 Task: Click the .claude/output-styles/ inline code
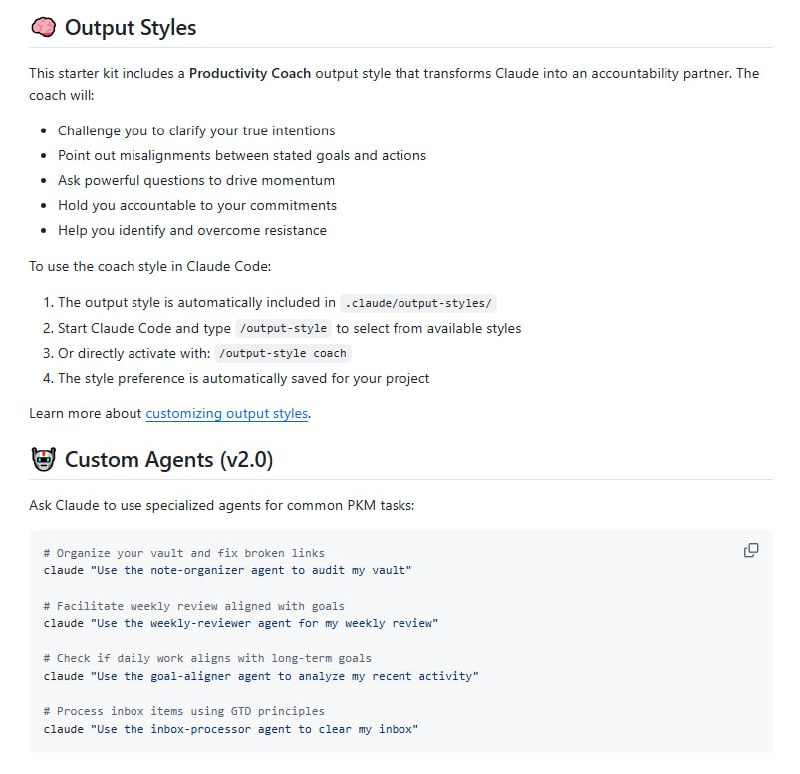click(418, 303)
